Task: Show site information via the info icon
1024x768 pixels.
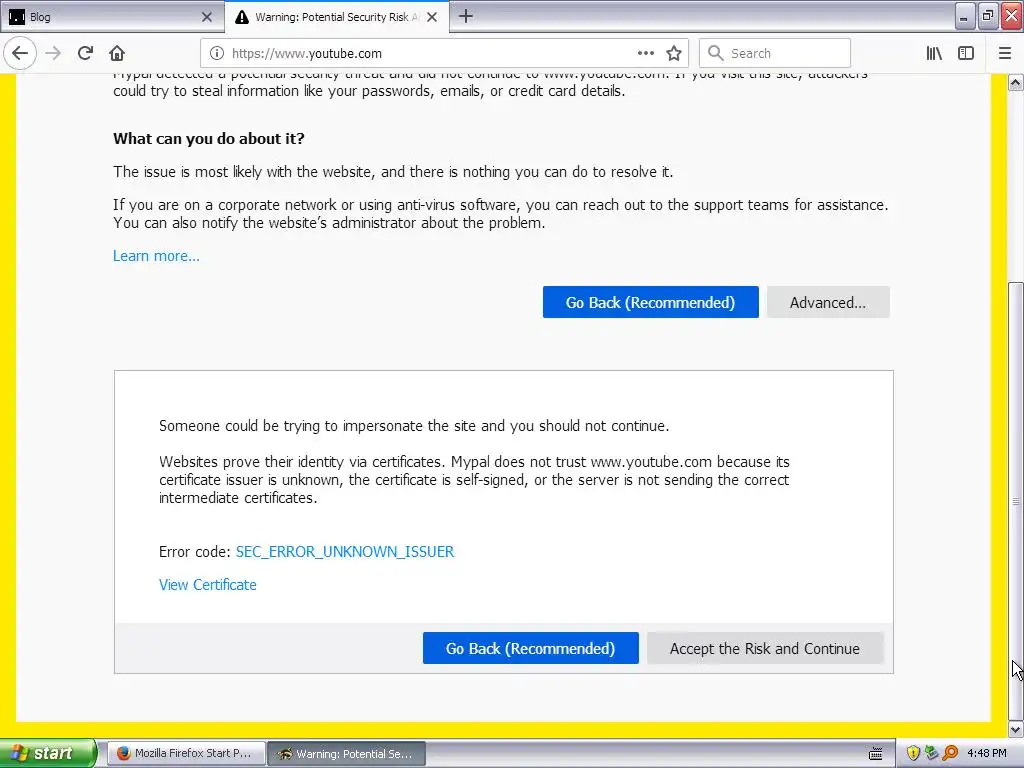Action: 217,53
